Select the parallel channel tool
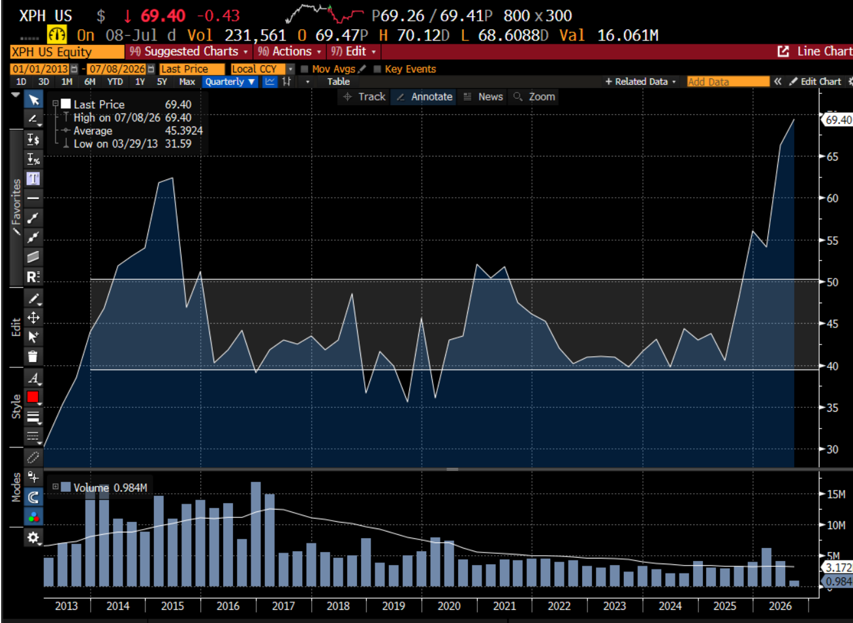Viewport: 853px width, 623px height. coord(33,257)
